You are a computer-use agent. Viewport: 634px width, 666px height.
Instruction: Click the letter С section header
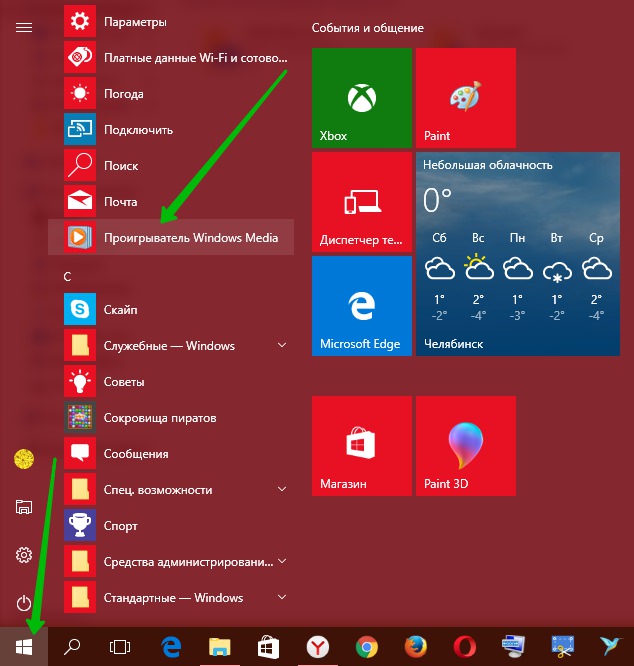tap(67, 277)
